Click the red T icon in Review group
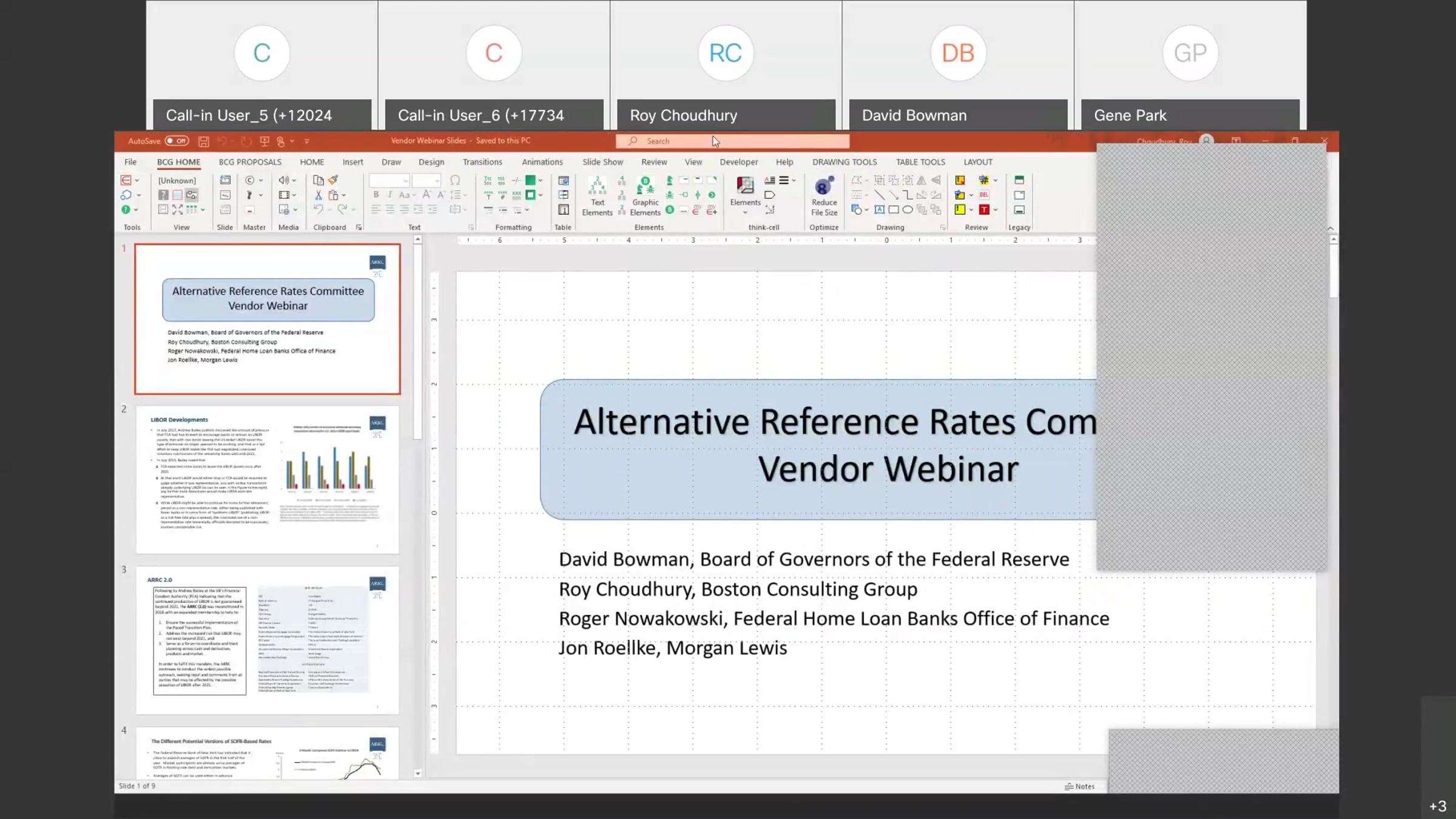 (984, 210)
